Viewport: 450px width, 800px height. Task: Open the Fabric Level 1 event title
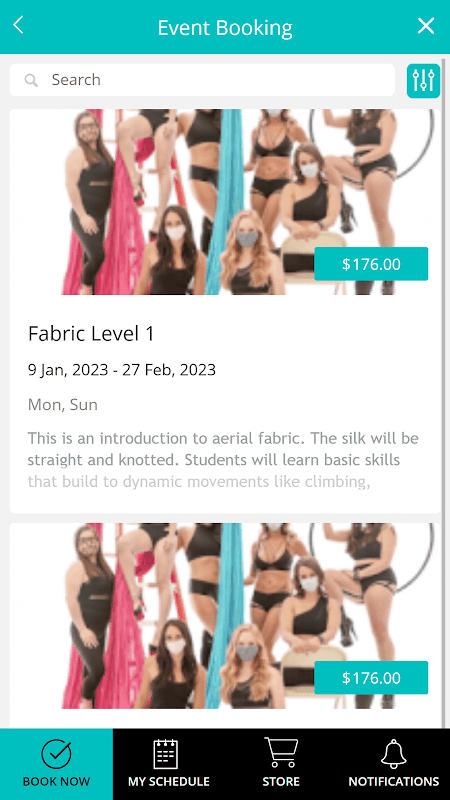(91, 334)
